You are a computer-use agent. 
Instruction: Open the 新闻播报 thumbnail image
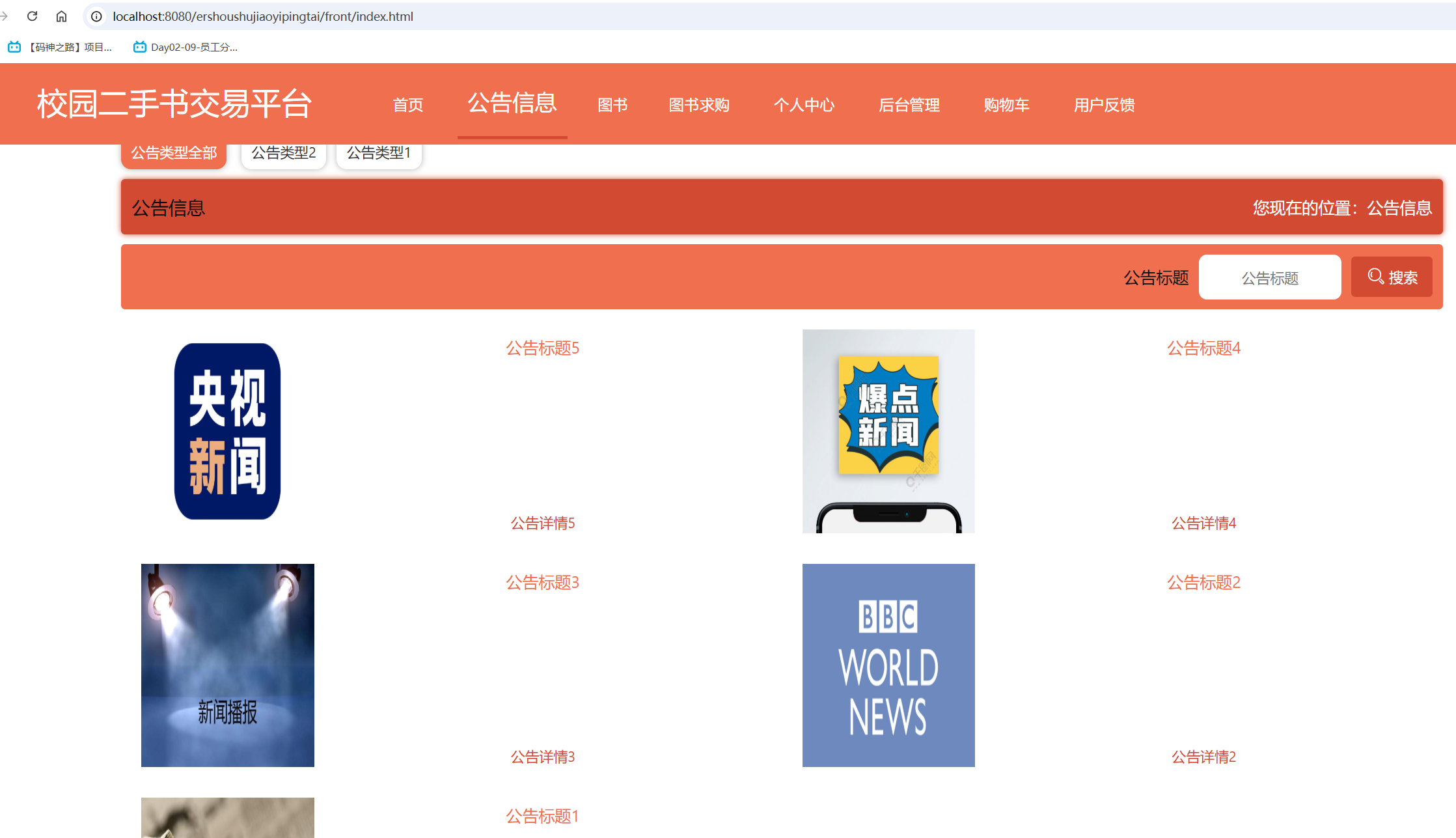228,665
